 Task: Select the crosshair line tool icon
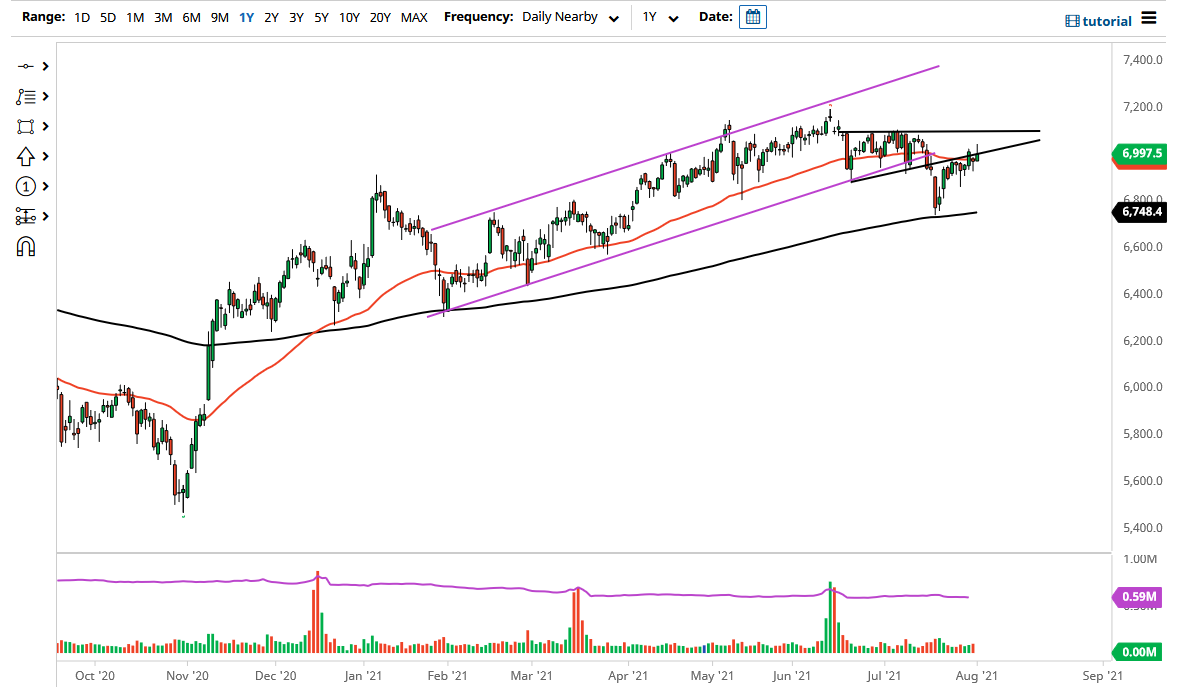(x=26, y=66)
